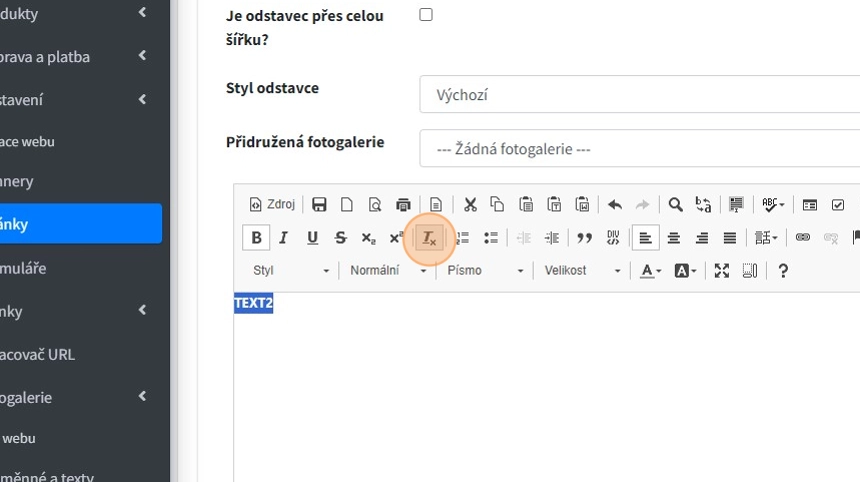Expand the Velikost font size dropdown

click(x=583, y=271)
